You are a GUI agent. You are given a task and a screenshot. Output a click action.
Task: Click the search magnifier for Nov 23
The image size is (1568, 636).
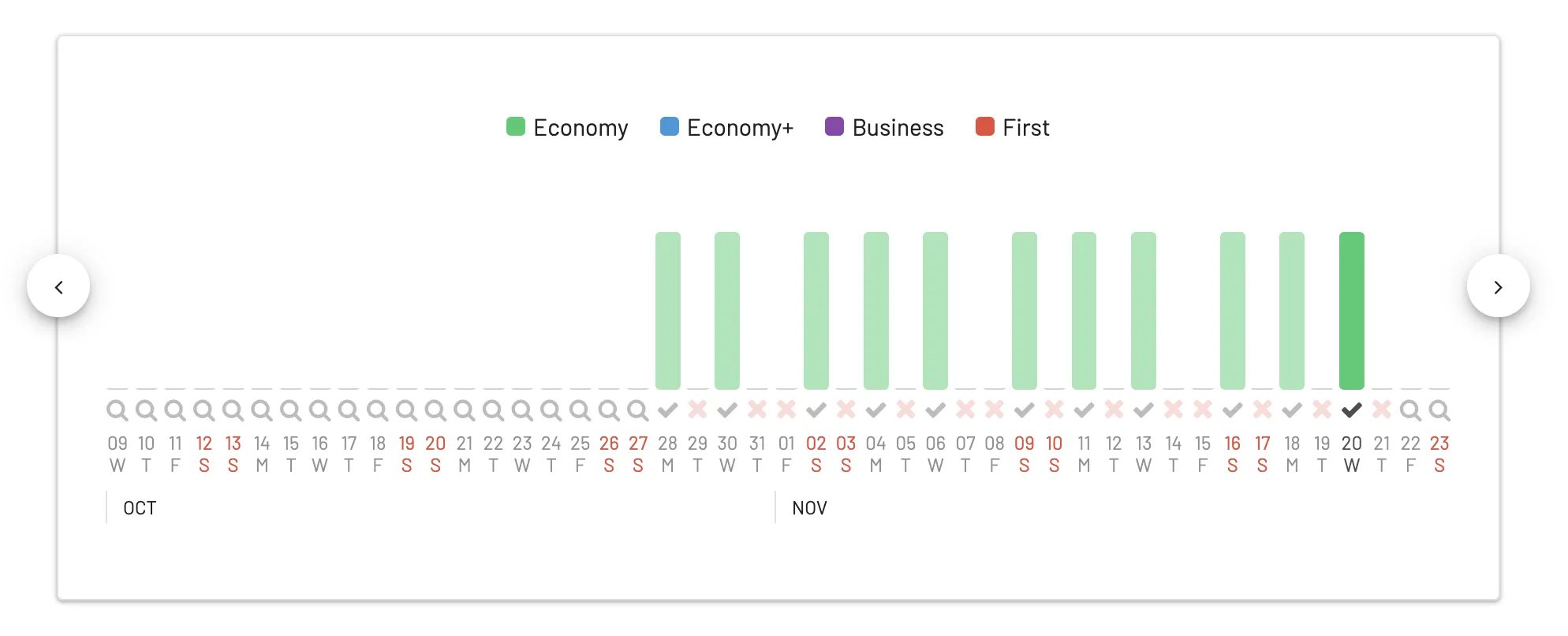pyautogui.click(x=1439, y=410)
